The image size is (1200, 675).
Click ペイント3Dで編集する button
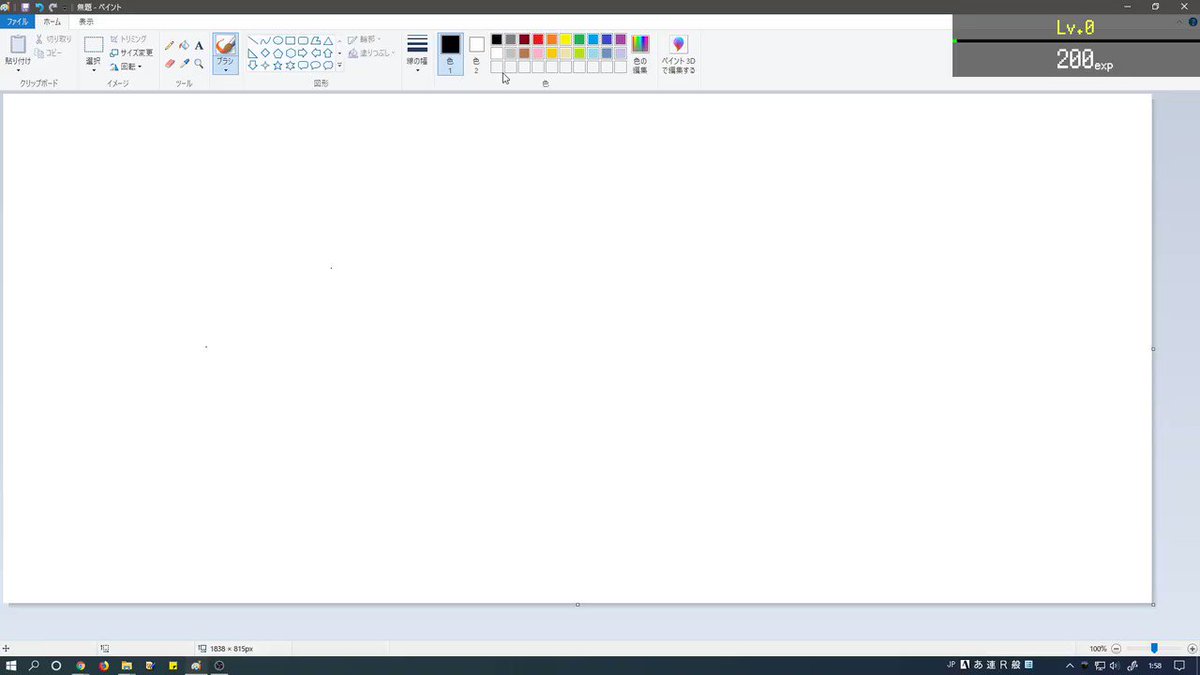tap(679, 54)
